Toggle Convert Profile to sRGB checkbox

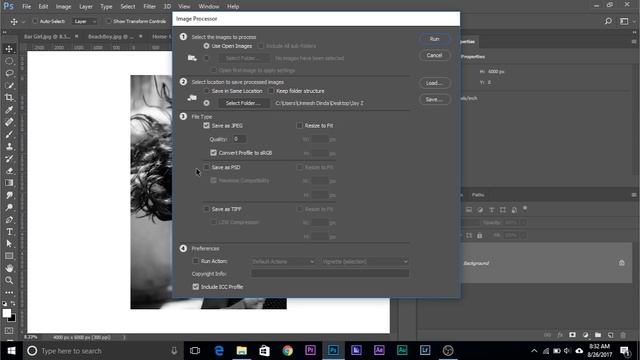pos(213,153)
